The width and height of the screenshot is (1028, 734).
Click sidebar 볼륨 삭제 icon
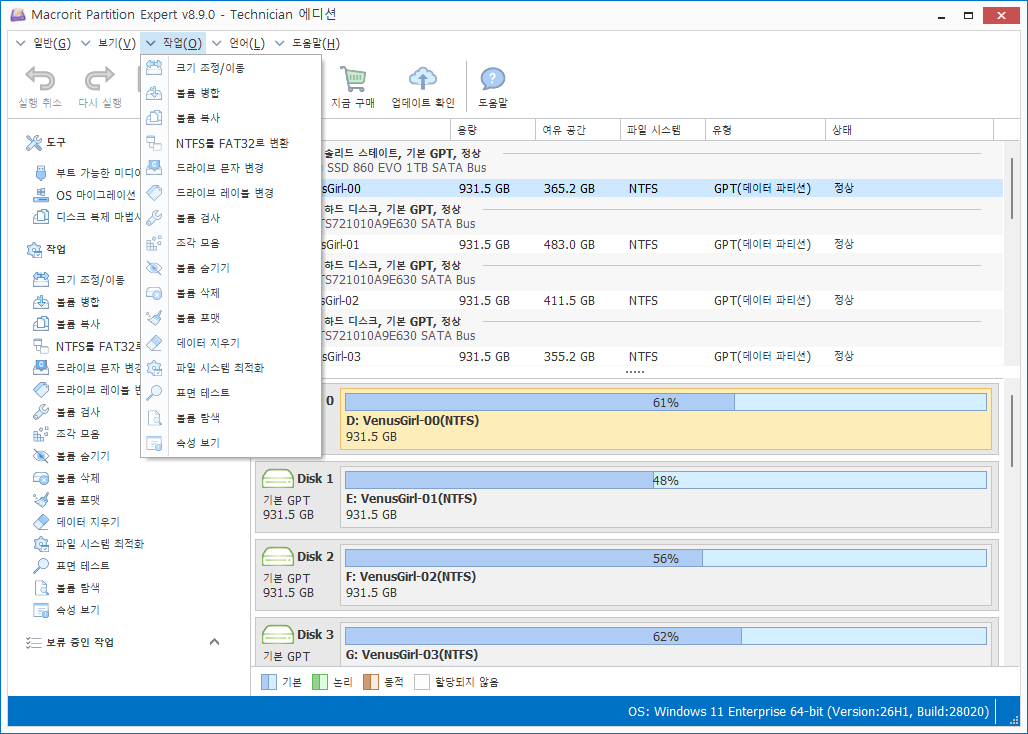tap(41, 478)
